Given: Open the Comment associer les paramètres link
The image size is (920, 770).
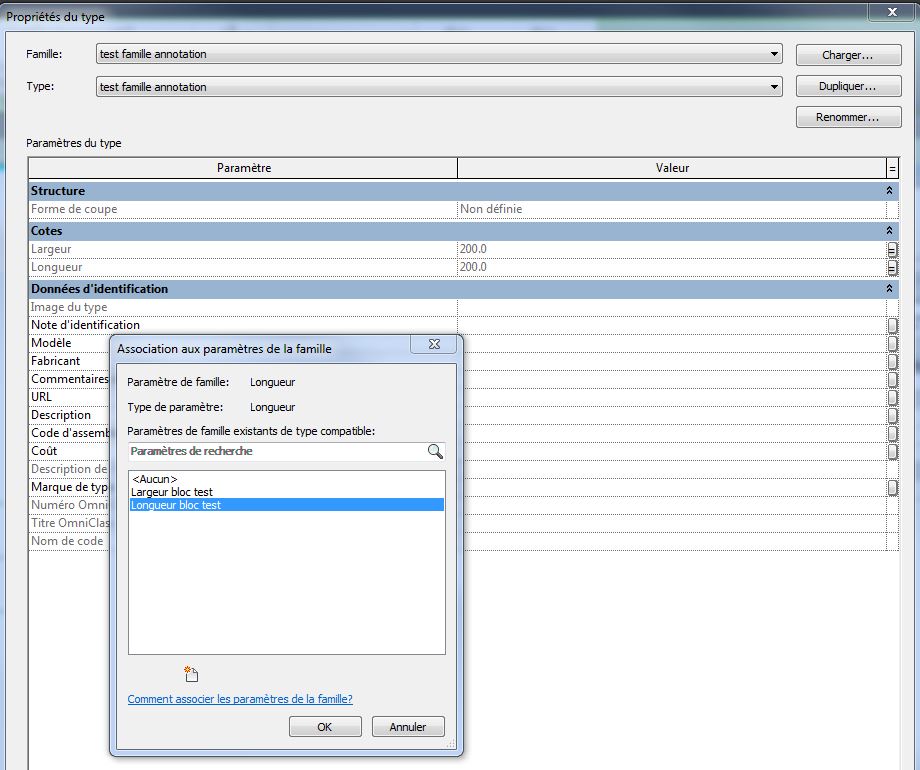Looking at the screenshot, I should click(240, 699).
